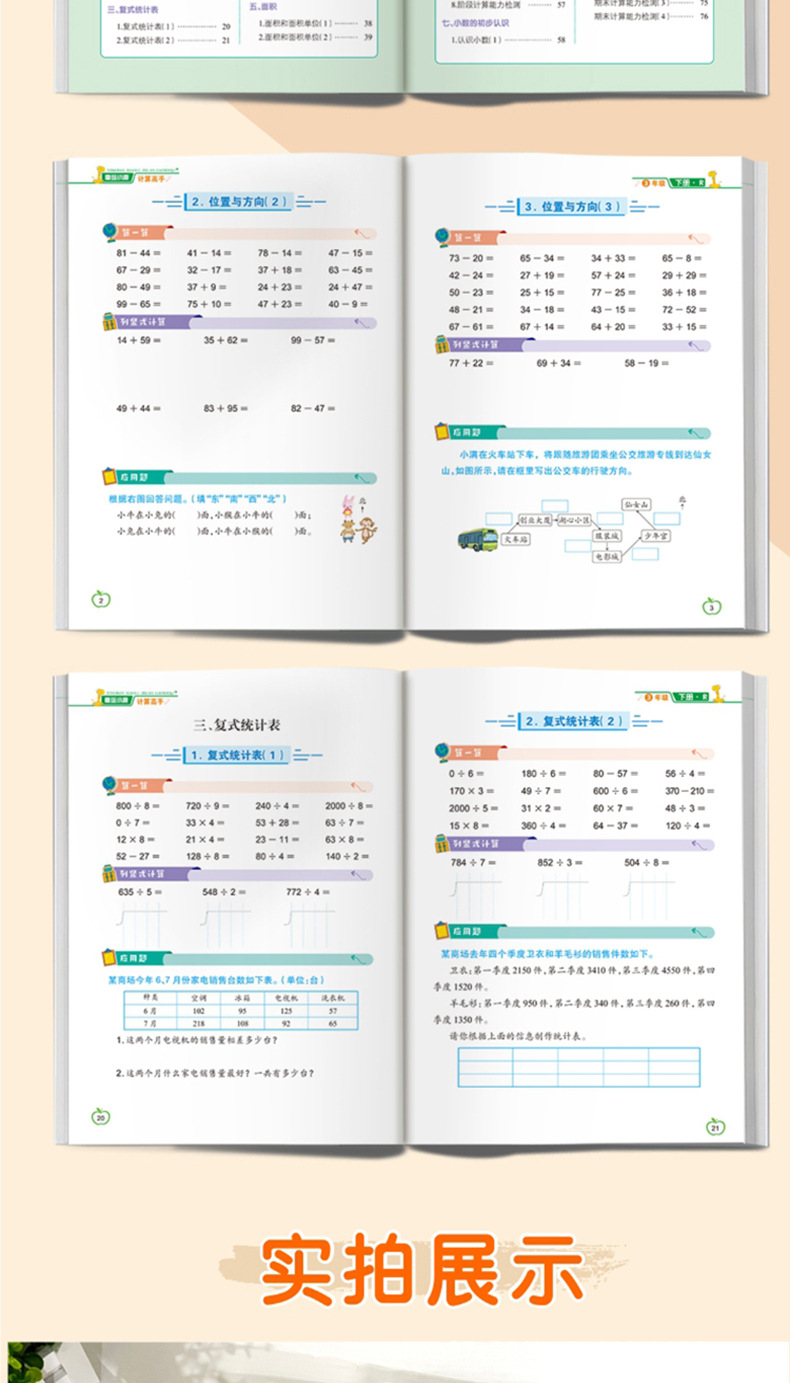Select heading 3. 位置与方向(3)

tap(573, 207)
